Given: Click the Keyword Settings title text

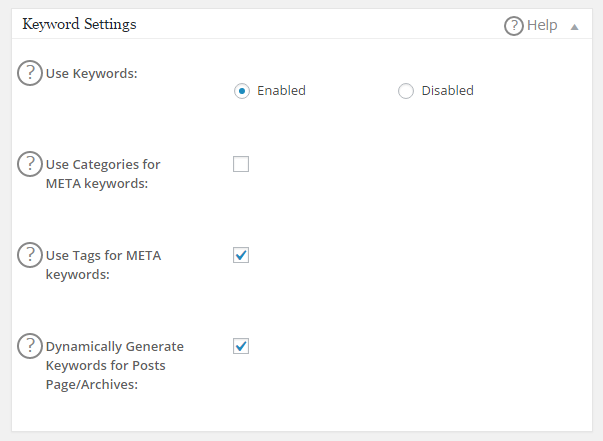Looking at the screenshot, I should [x=79, y=24].
